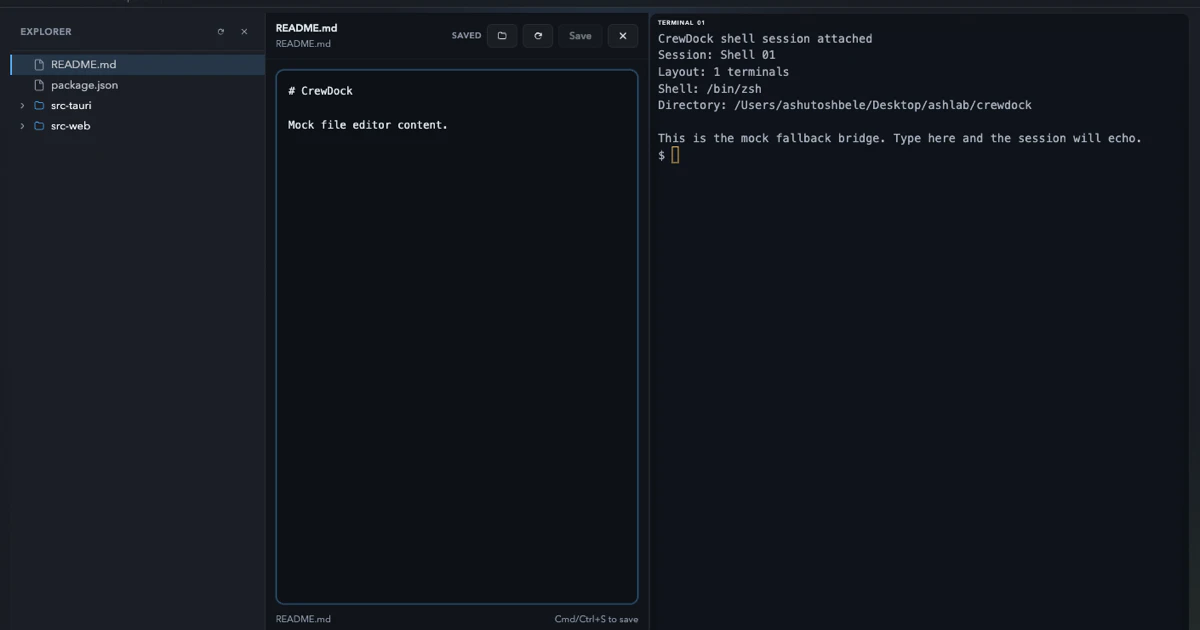Close the README.md editor pane

click(622, 35)
